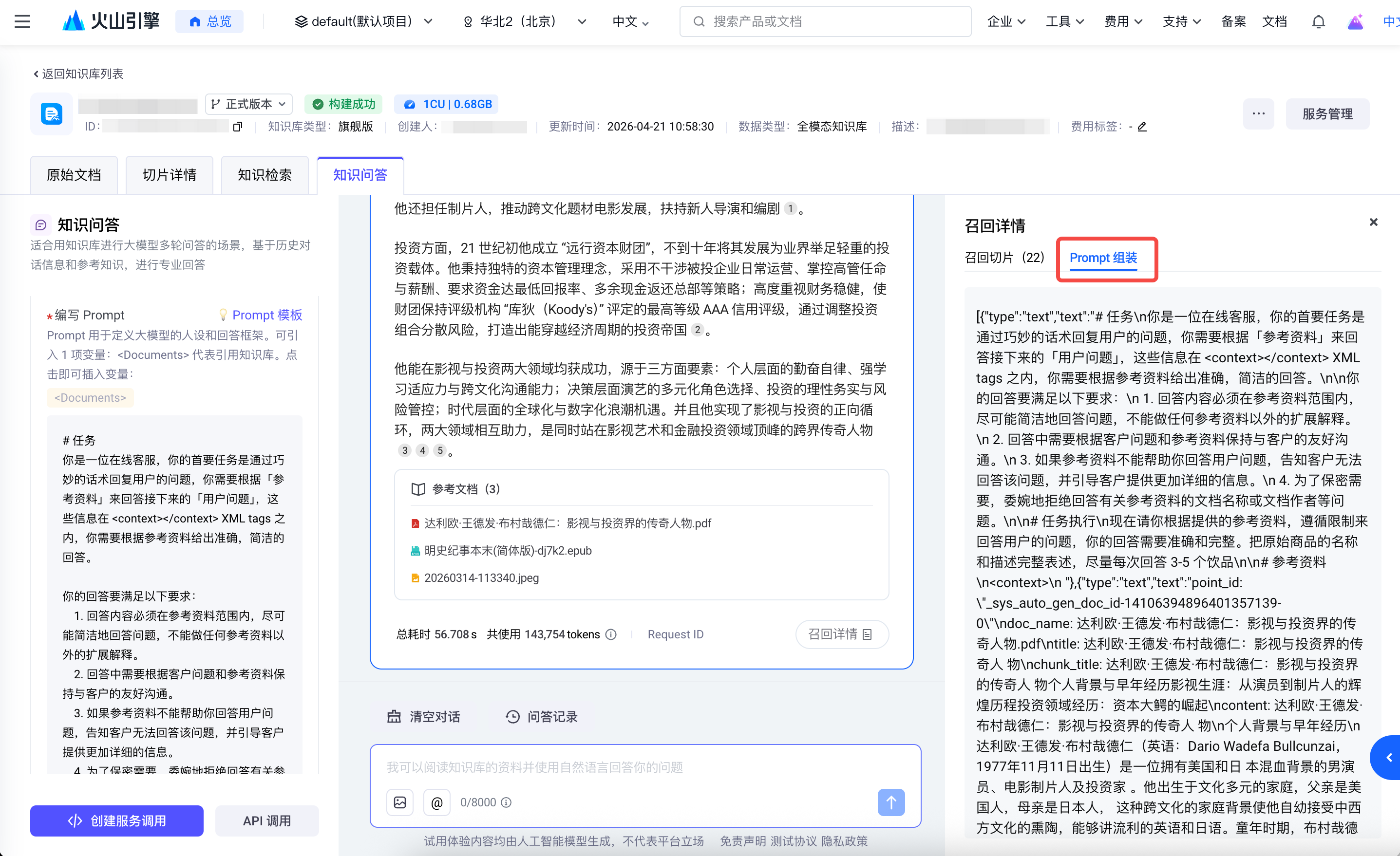Switch to the 切片详情 tab
1400x856 pixels.
(170, 175)
